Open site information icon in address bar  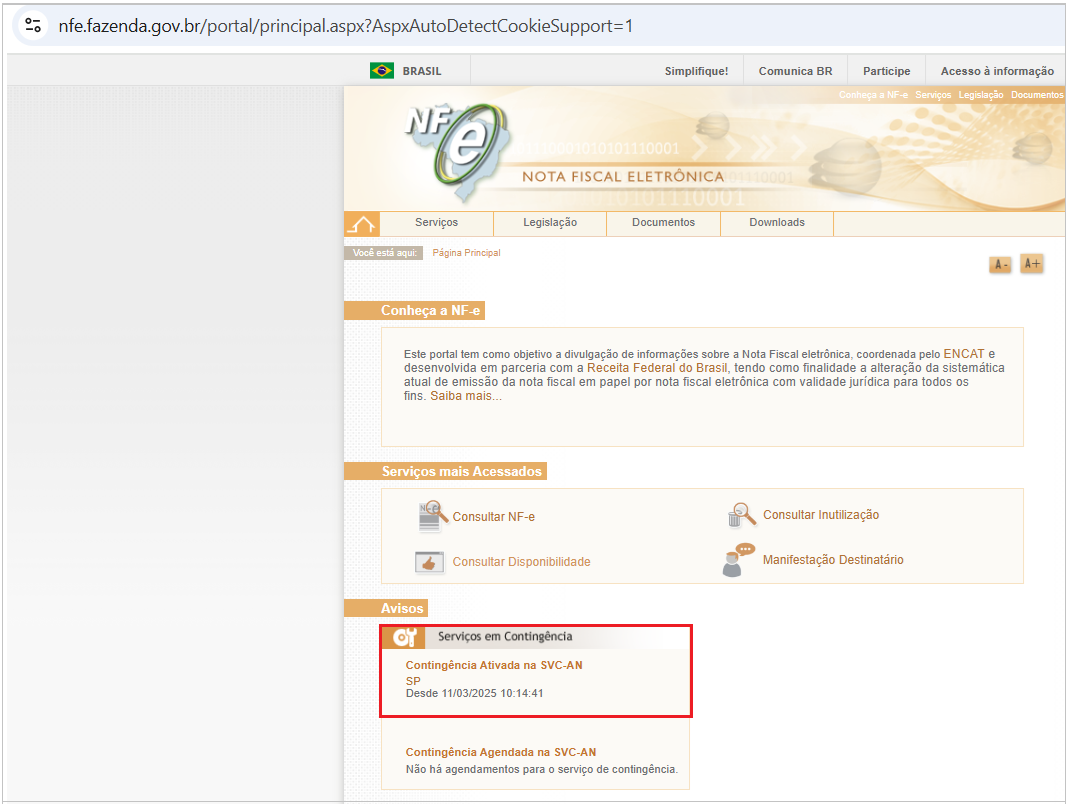[x=32, y=25]
